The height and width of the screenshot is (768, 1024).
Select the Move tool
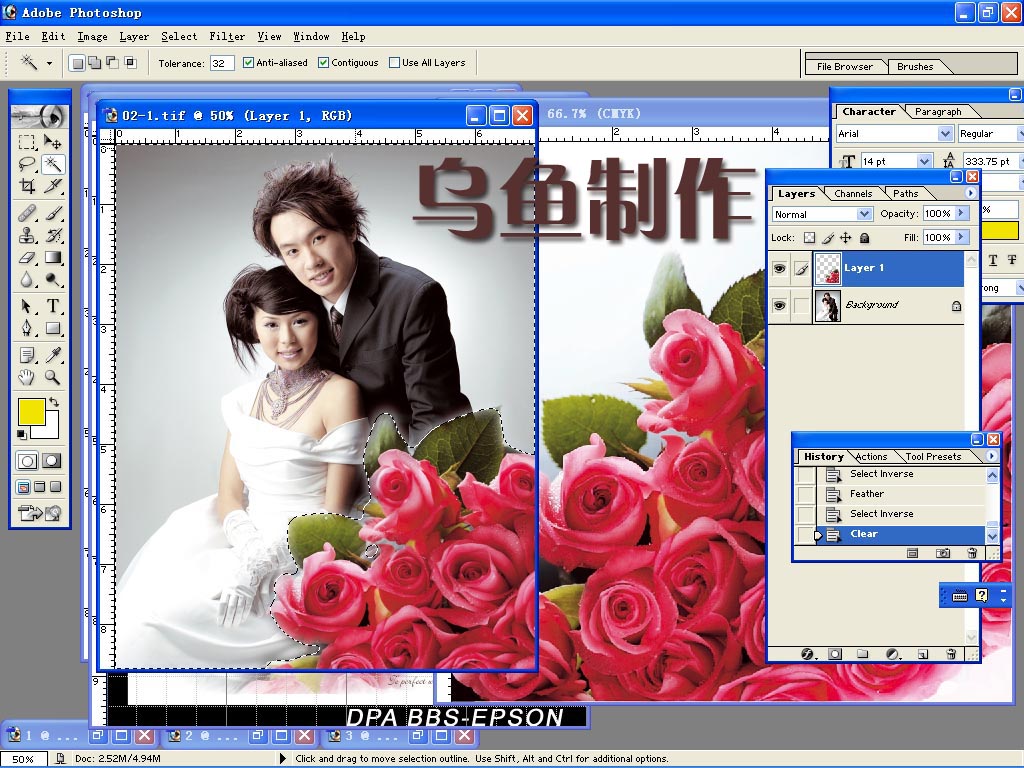pos(52,142)
